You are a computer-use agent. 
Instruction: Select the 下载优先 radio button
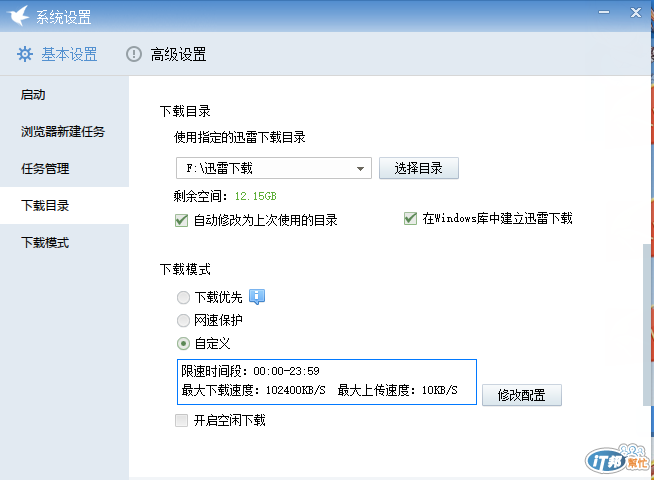(183, 297)
